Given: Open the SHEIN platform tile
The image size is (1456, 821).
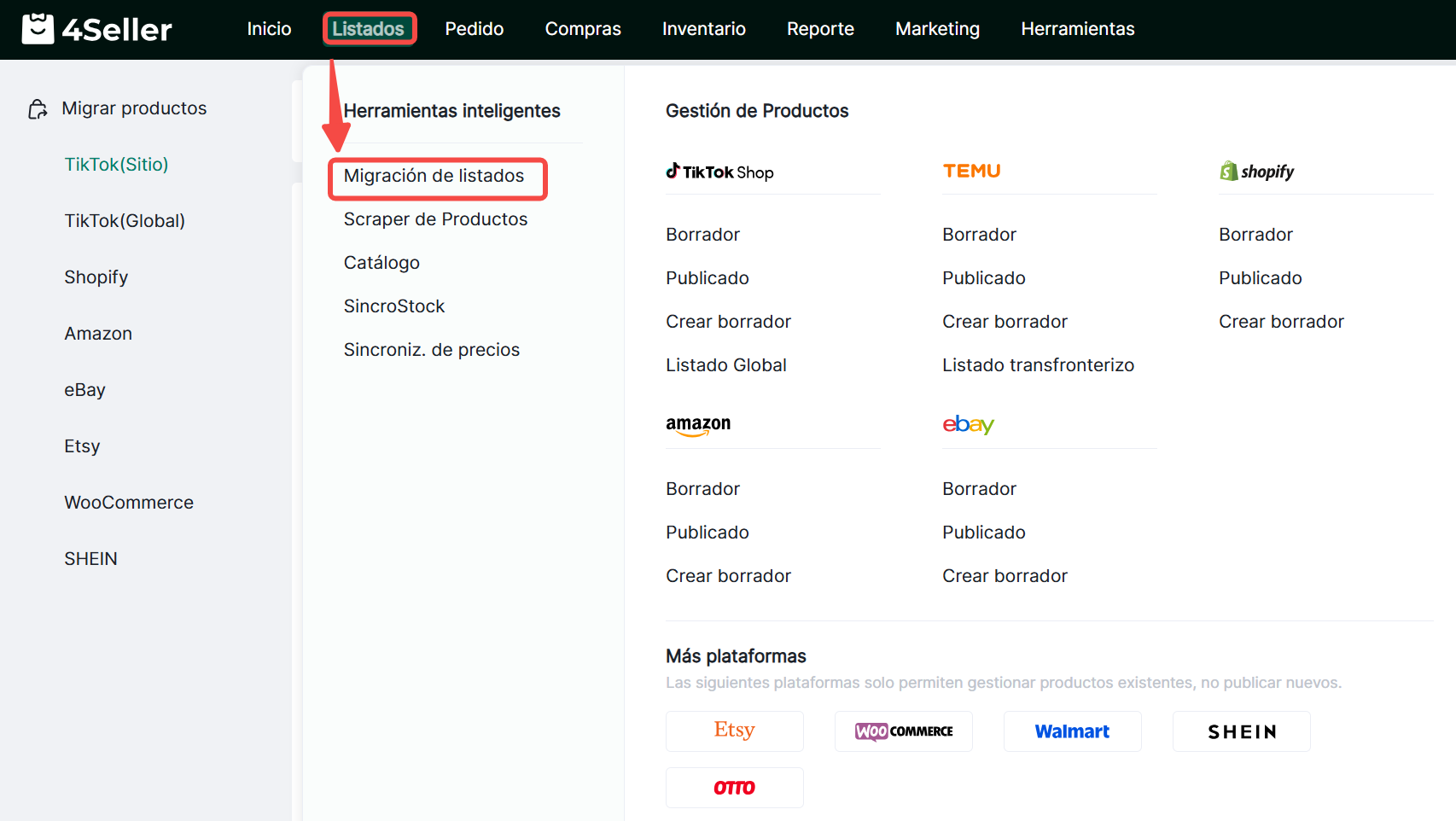Looking at the screenshot, I should point(1241,731).
